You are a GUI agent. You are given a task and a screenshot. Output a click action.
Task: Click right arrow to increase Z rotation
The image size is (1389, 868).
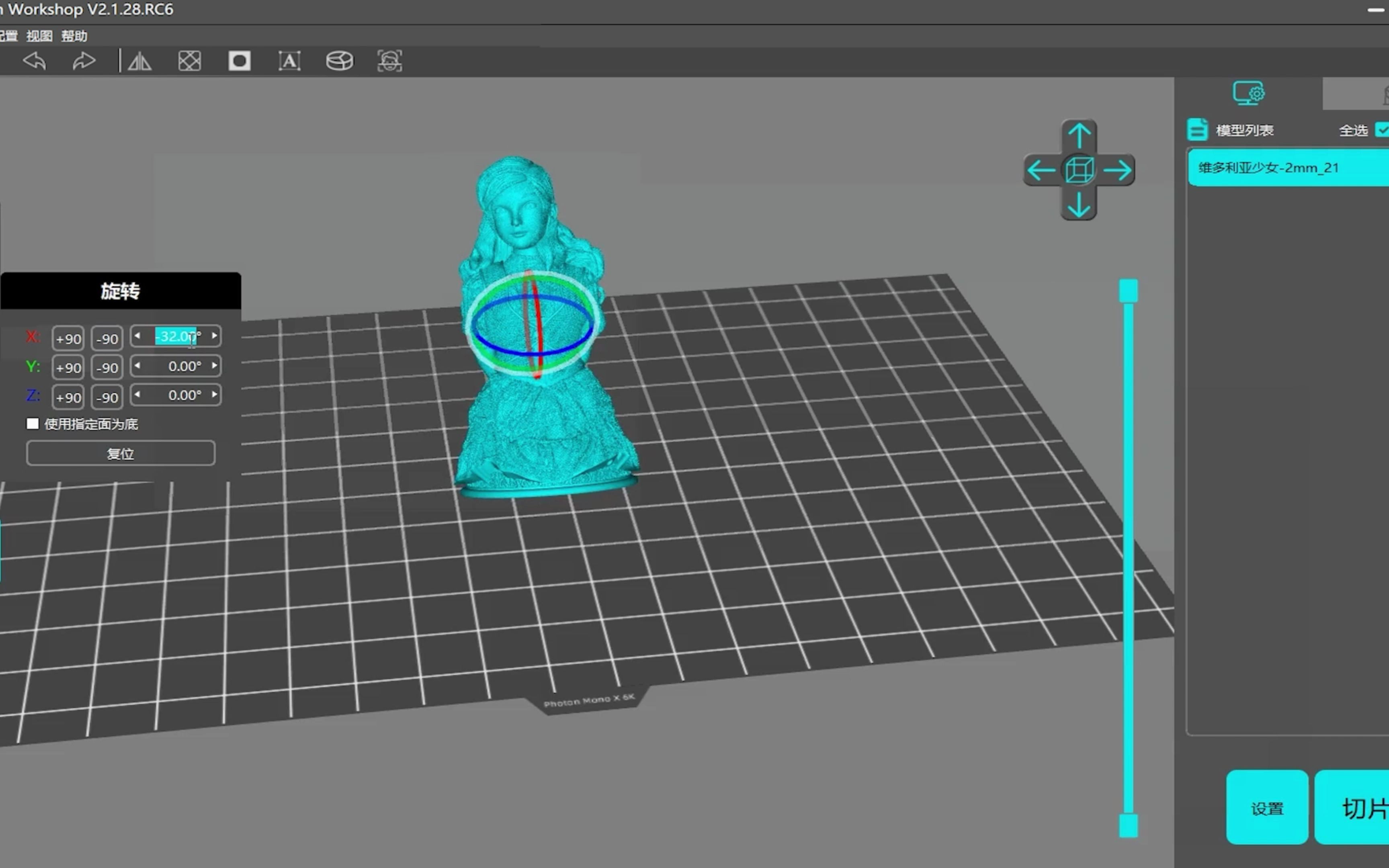point(215,395)
